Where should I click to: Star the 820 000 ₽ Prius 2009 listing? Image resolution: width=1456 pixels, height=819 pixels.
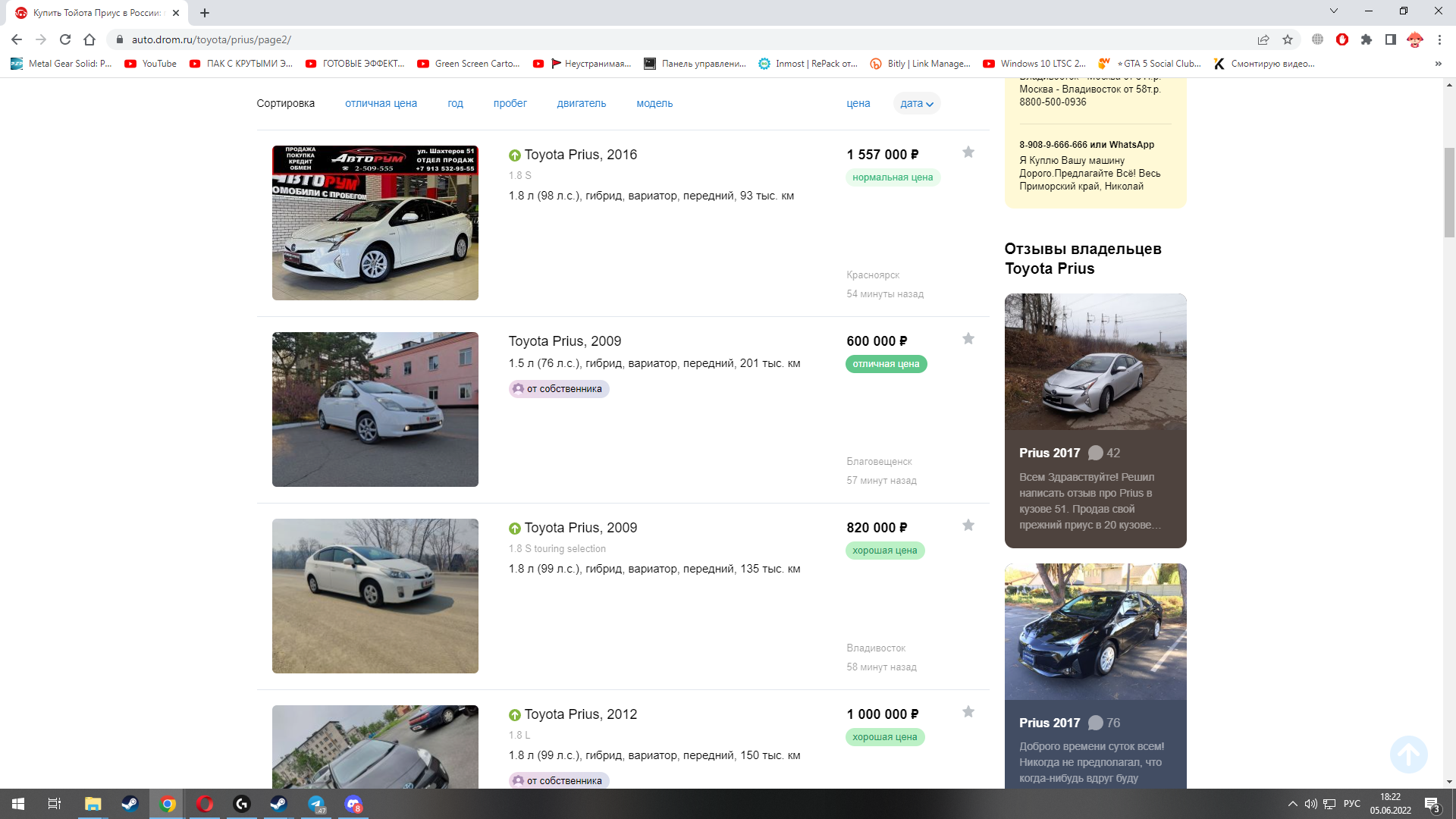(968, 526)
